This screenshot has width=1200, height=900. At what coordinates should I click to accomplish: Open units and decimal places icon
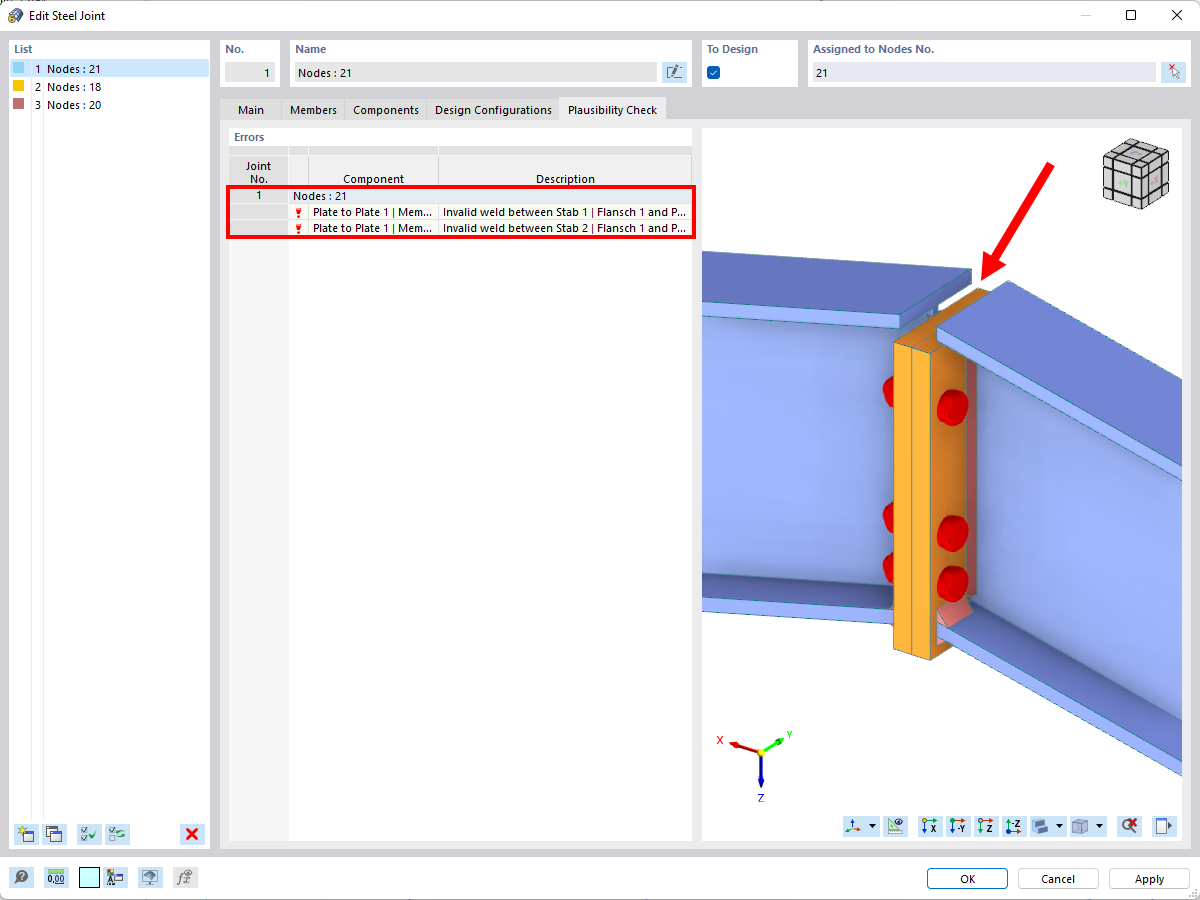point(56,877)
